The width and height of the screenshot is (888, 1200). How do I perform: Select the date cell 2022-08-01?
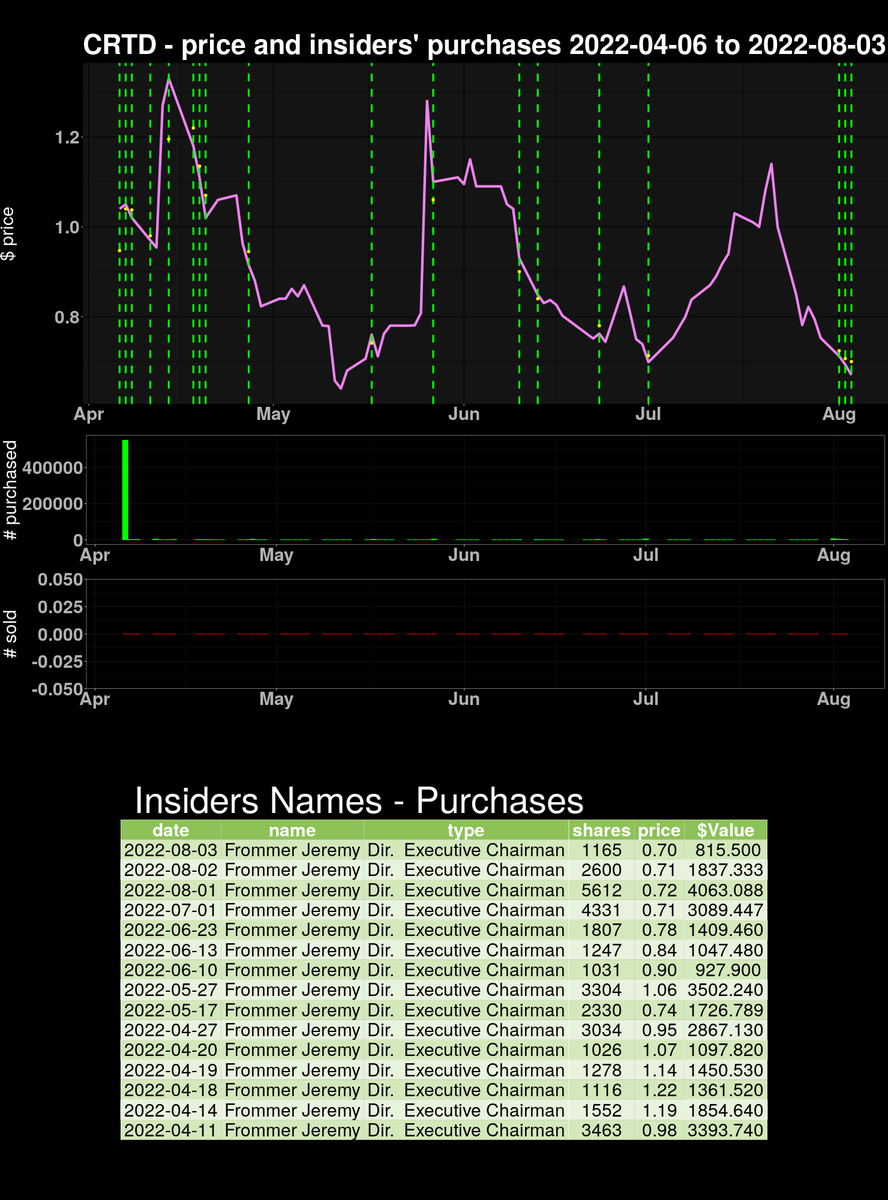pyautogui.click(x=171, y=890)
